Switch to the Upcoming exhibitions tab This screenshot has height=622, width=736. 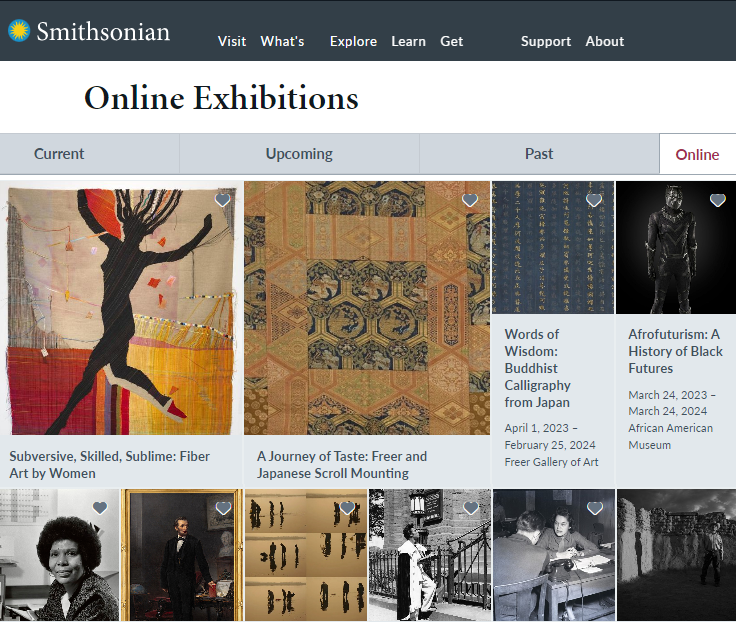point(299,154)
